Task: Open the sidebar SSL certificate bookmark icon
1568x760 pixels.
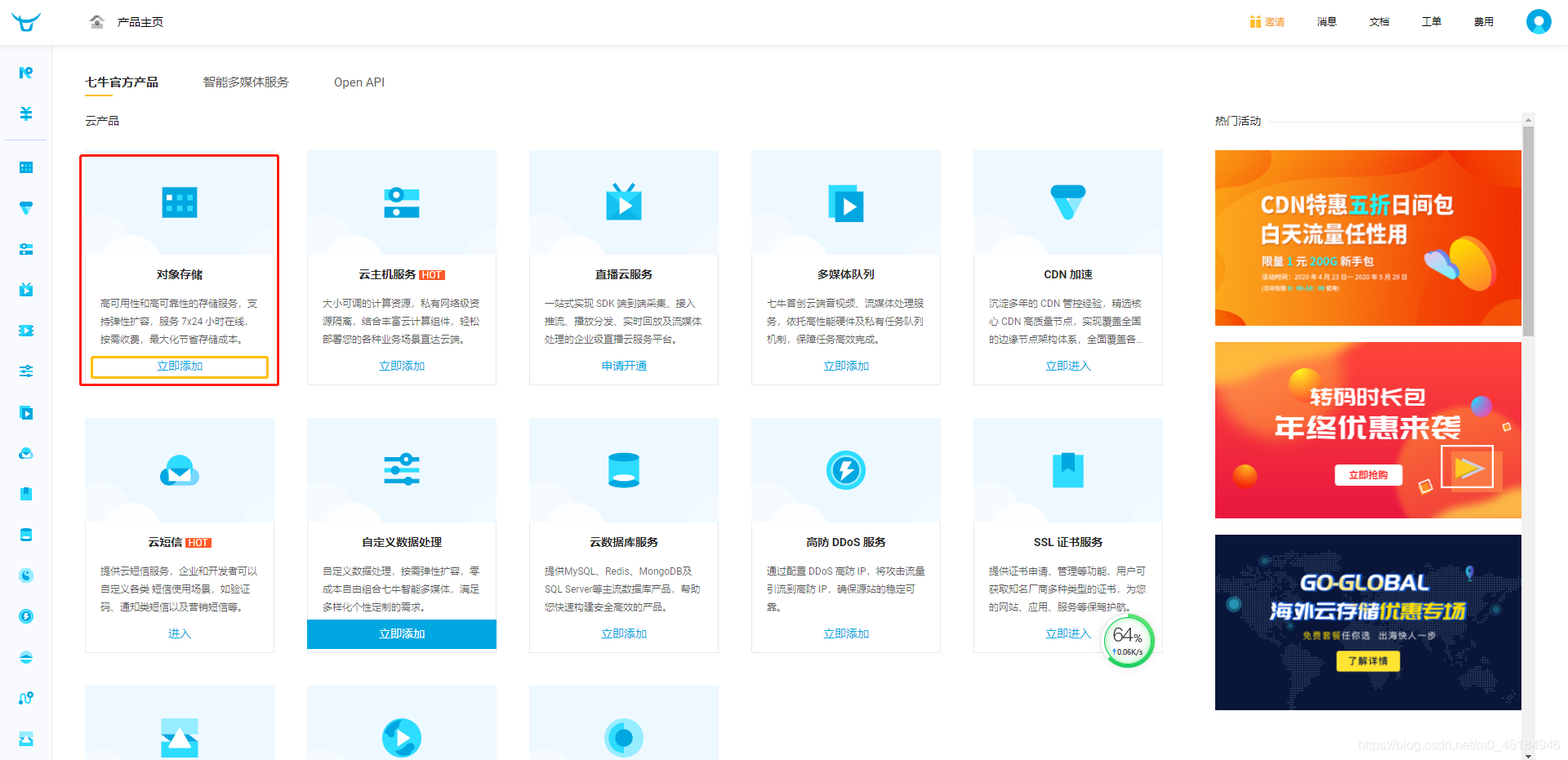Action: [x=26, y=494]
